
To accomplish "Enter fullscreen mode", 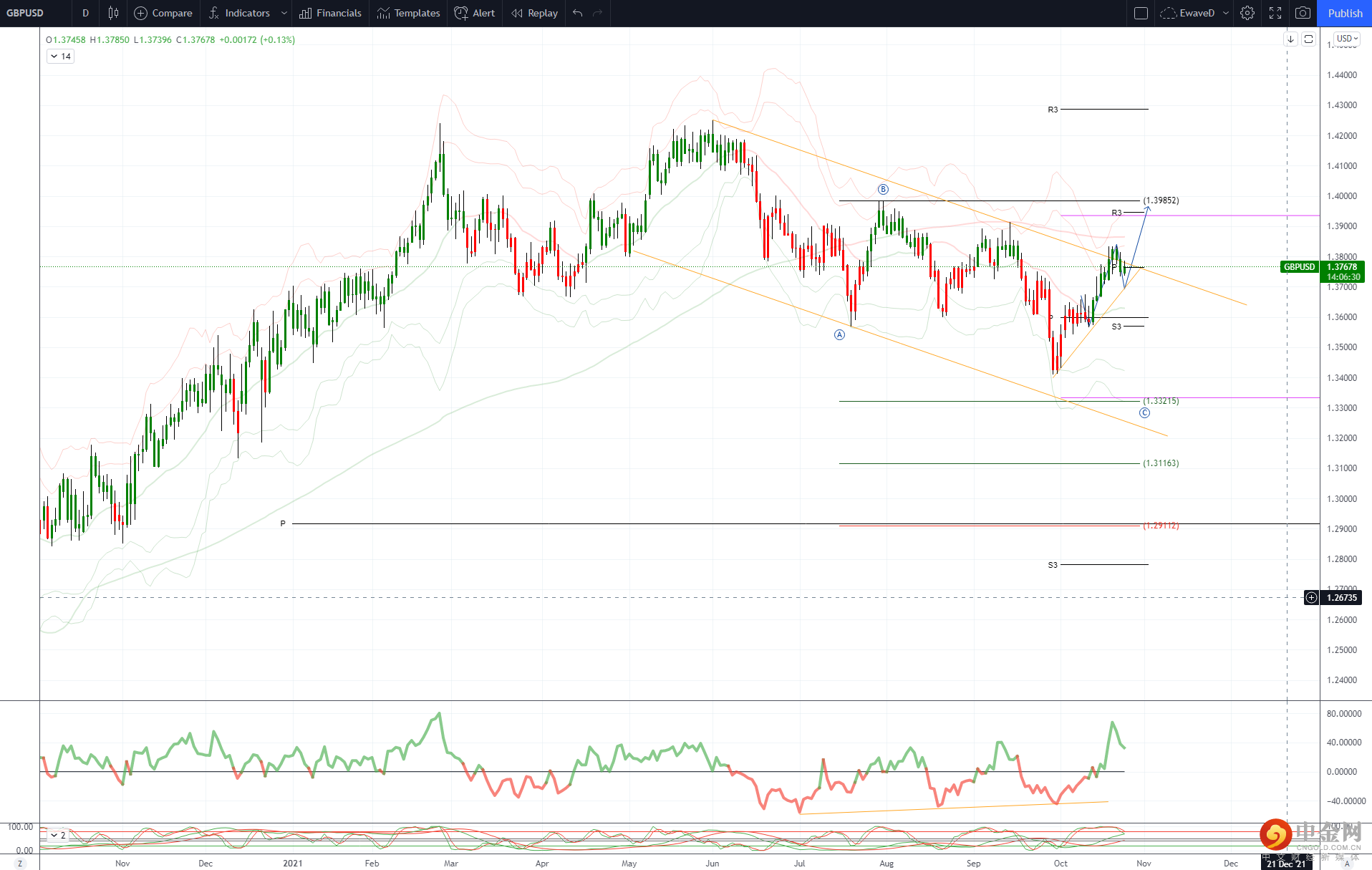I will point(1275,13).
